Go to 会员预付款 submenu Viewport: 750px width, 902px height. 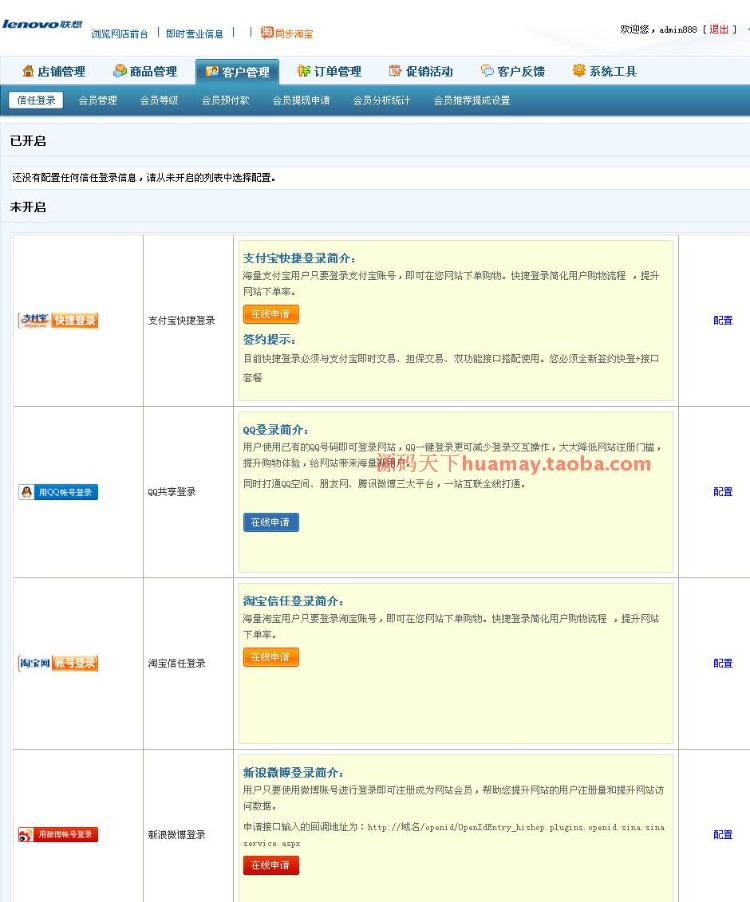pyautogui.click(x=225, y=100)
